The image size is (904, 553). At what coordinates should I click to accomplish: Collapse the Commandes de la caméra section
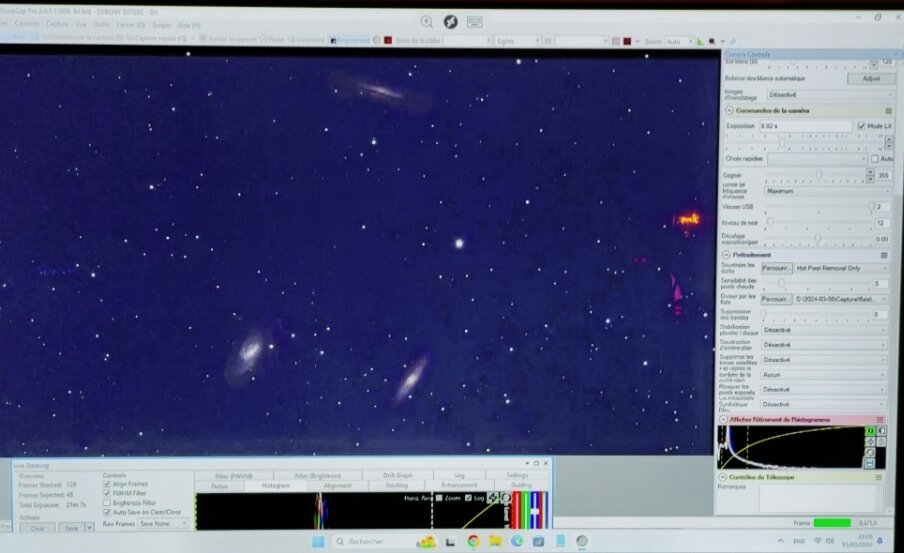(729, 111)
